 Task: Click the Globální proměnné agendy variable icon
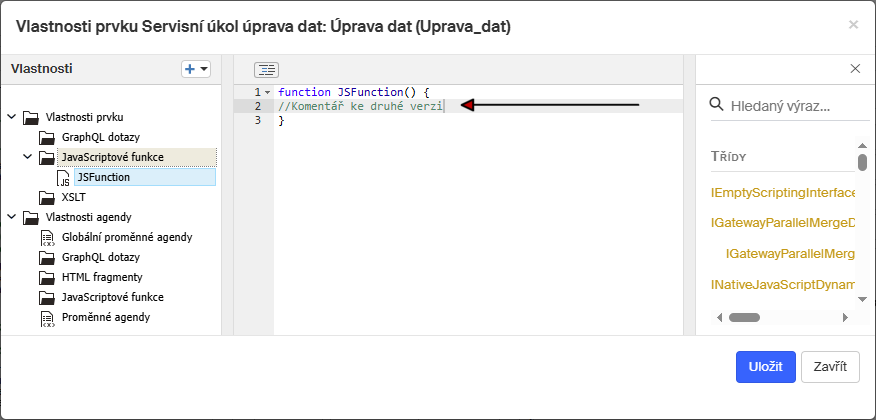[48, 238]
